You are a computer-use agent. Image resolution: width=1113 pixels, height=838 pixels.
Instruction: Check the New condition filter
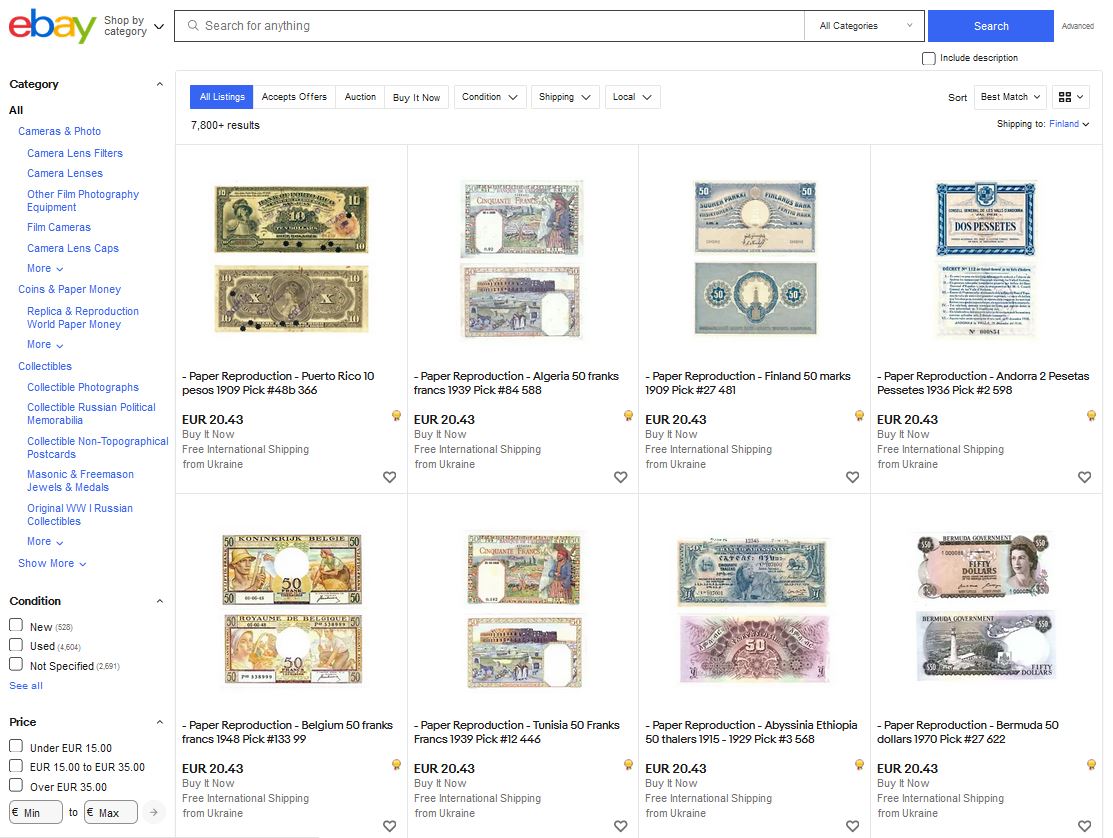[x=16, y=626]
